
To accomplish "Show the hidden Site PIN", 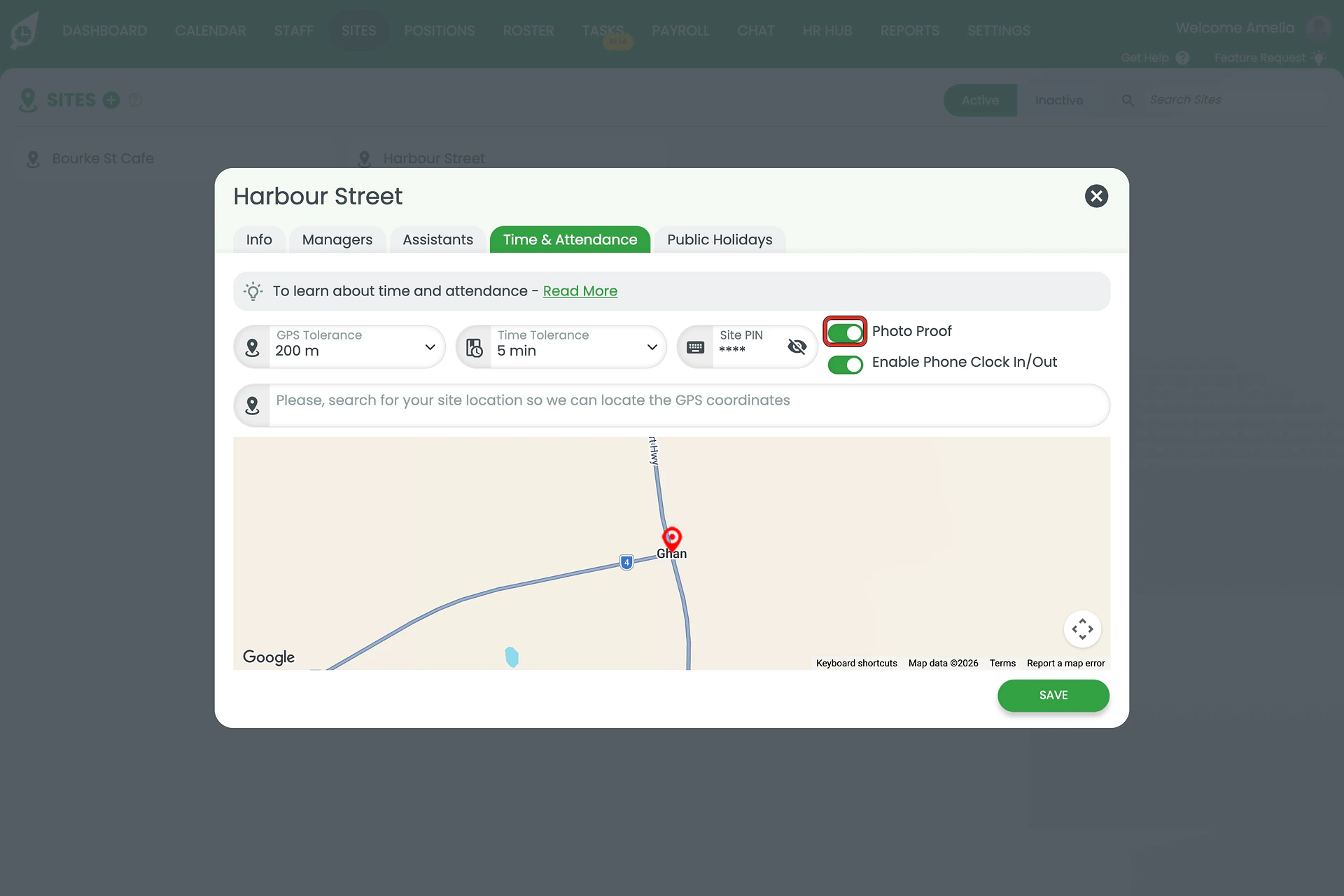I will coord(797,346).
